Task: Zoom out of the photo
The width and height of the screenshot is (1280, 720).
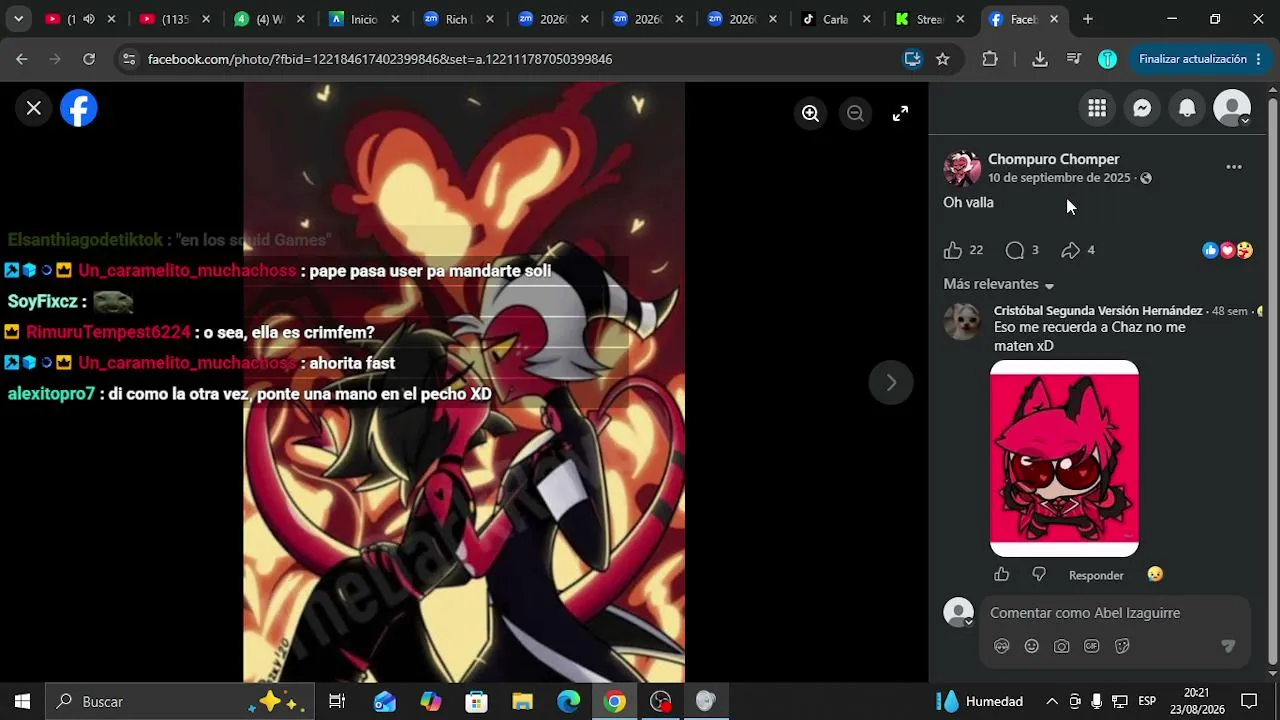Action: 855,114
